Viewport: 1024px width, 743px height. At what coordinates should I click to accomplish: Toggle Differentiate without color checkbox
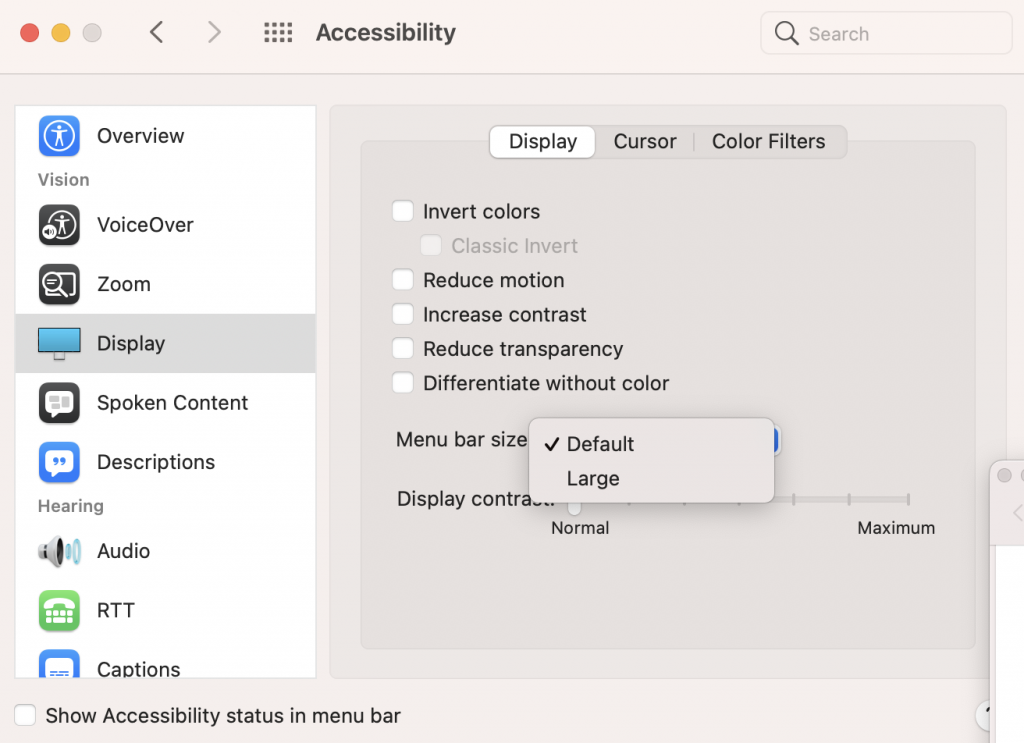click(x=403, y=383)
